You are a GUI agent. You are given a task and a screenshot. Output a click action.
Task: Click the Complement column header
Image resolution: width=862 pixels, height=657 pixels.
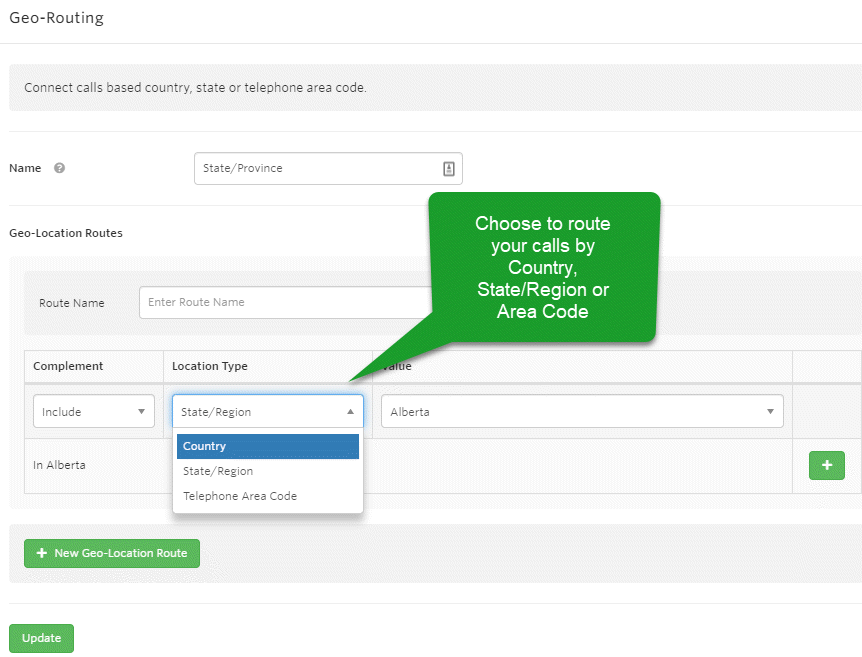[x=68, y=366]
